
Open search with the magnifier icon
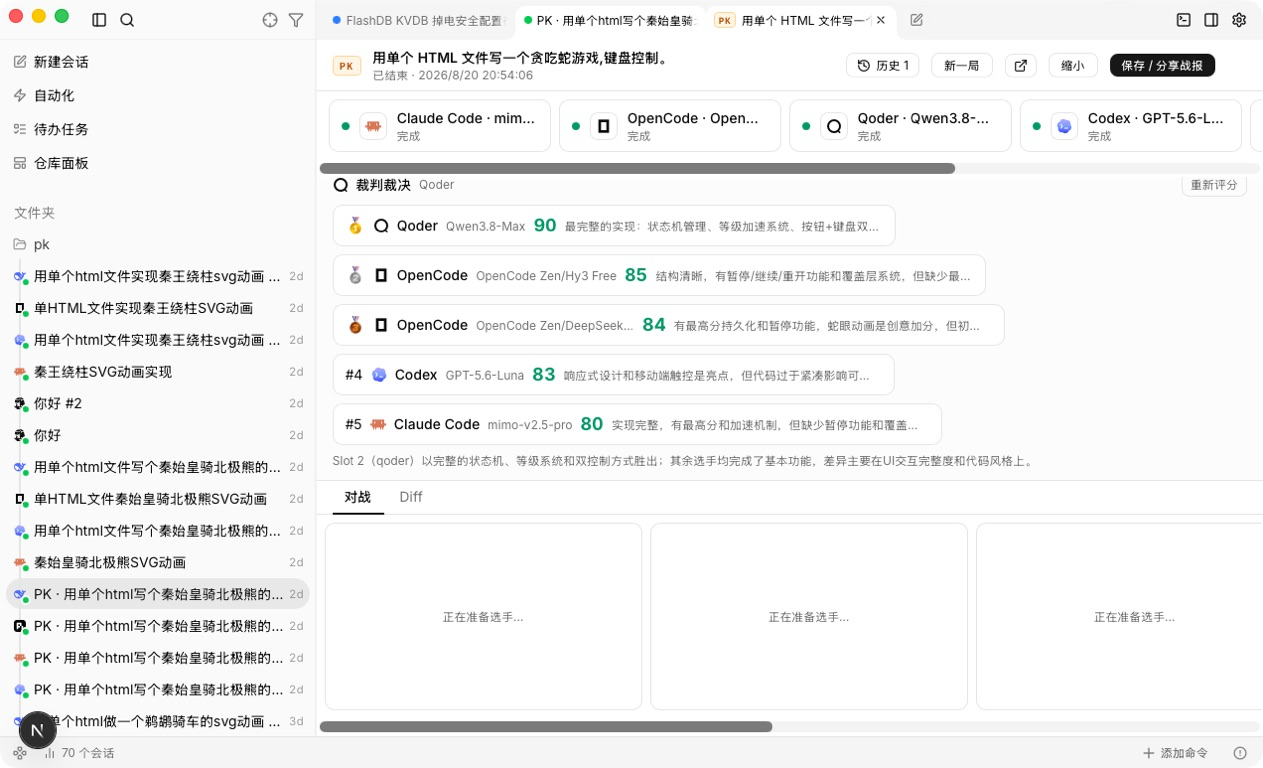click(127, 20)
